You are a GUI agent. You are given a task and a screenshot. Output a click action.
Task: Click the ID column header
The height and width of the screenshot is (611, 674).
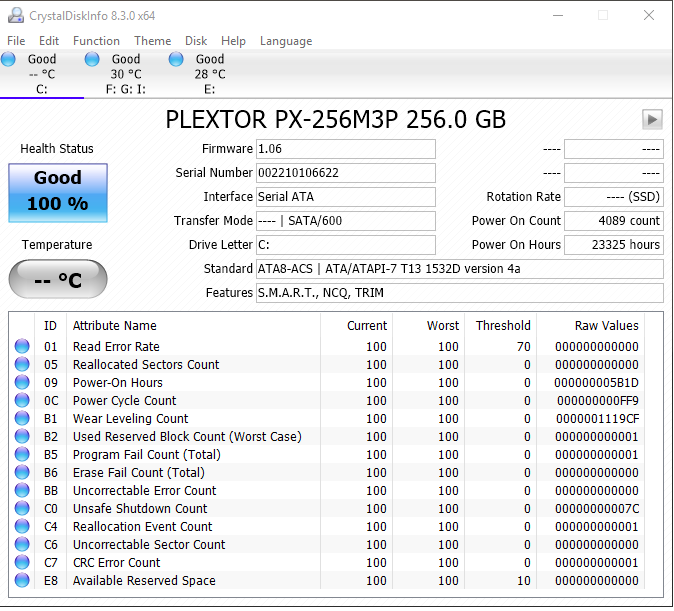click(x=50, y=325)
